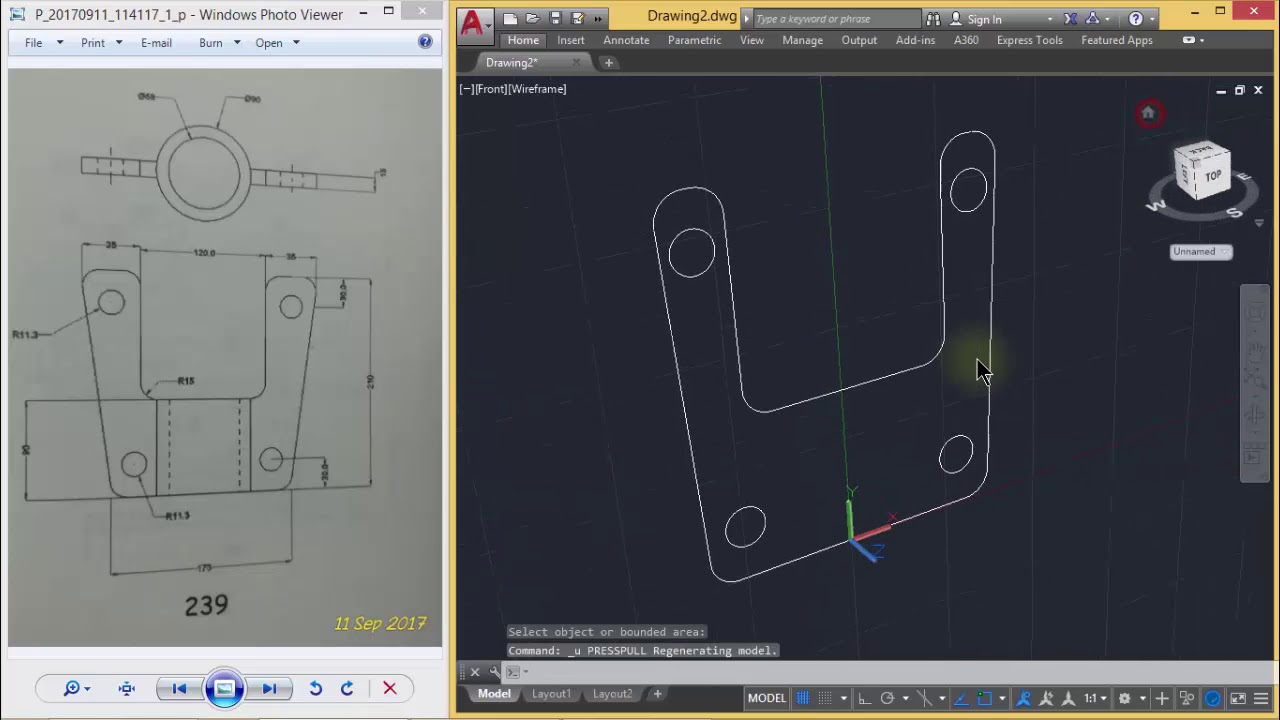This screenshot has width=1280, height=720.
Task: Click Photo Viewer zoom magnifier
Action: (x=71, y=688)
